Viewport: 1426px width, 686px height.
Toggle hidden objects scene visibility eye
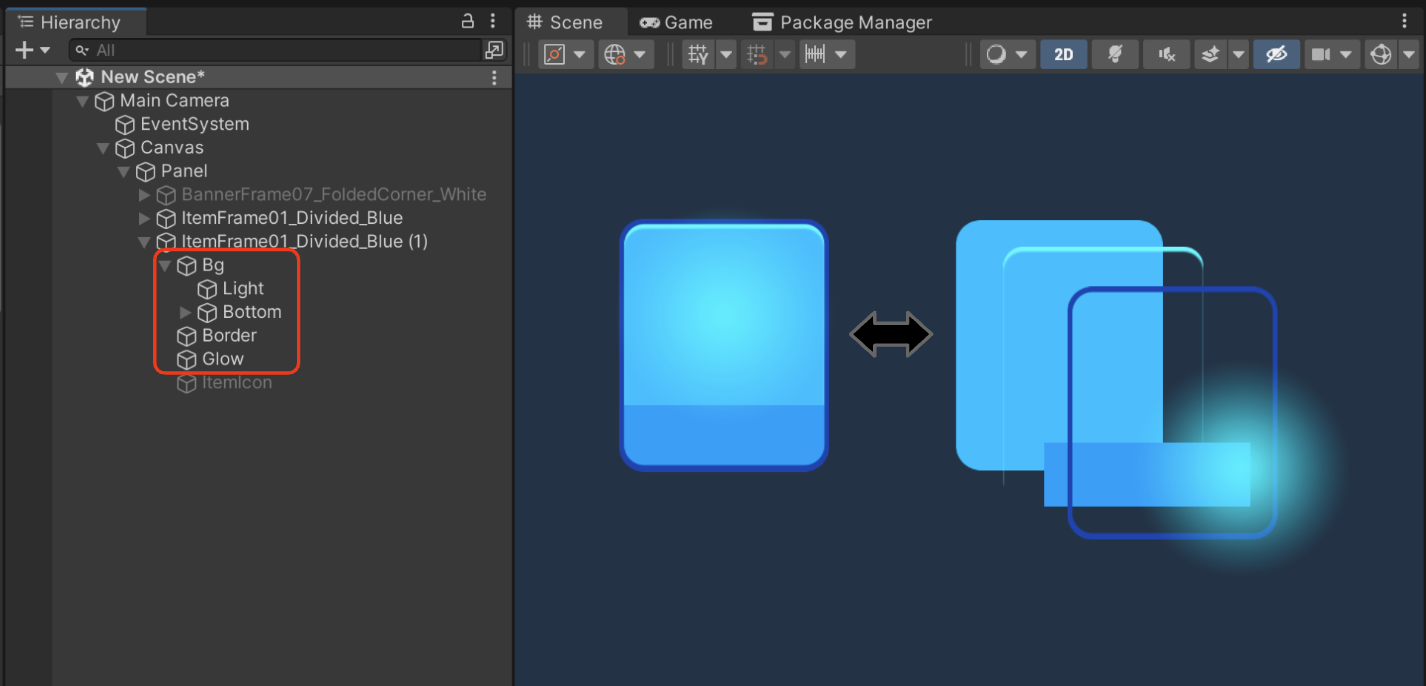point(1276,55)
